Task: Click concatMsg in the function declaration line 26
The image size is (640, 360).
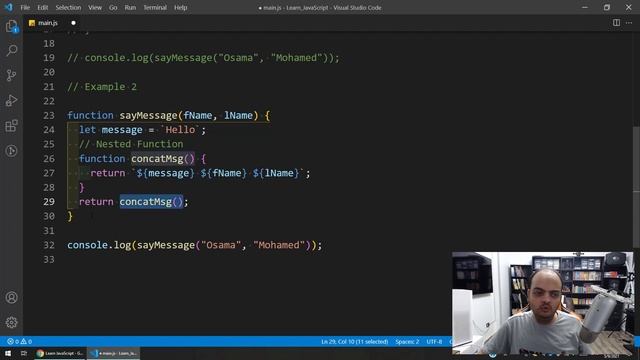Action: (x=157, y=159)
